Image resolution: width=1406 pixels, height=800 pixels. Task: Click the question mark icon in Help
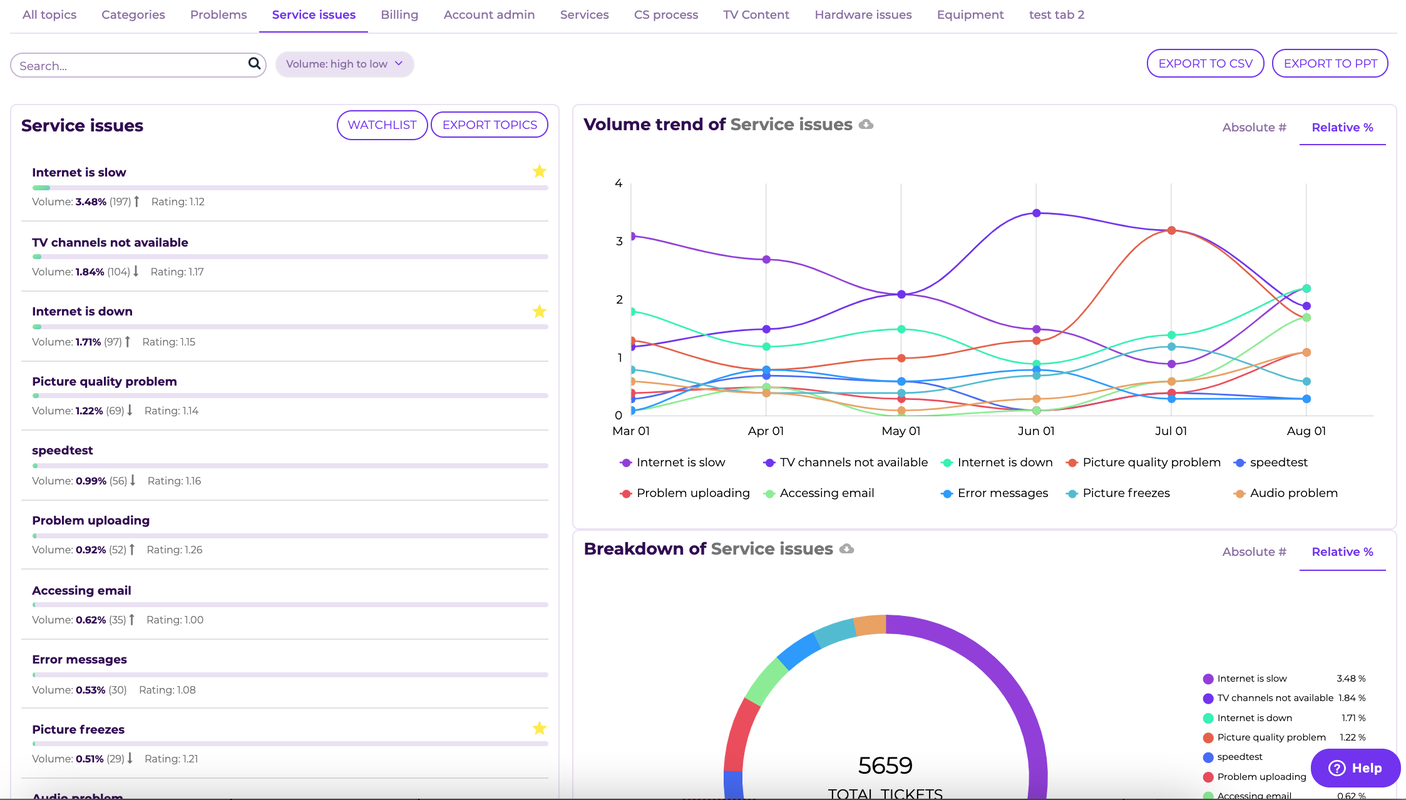tap(1337, 768)
